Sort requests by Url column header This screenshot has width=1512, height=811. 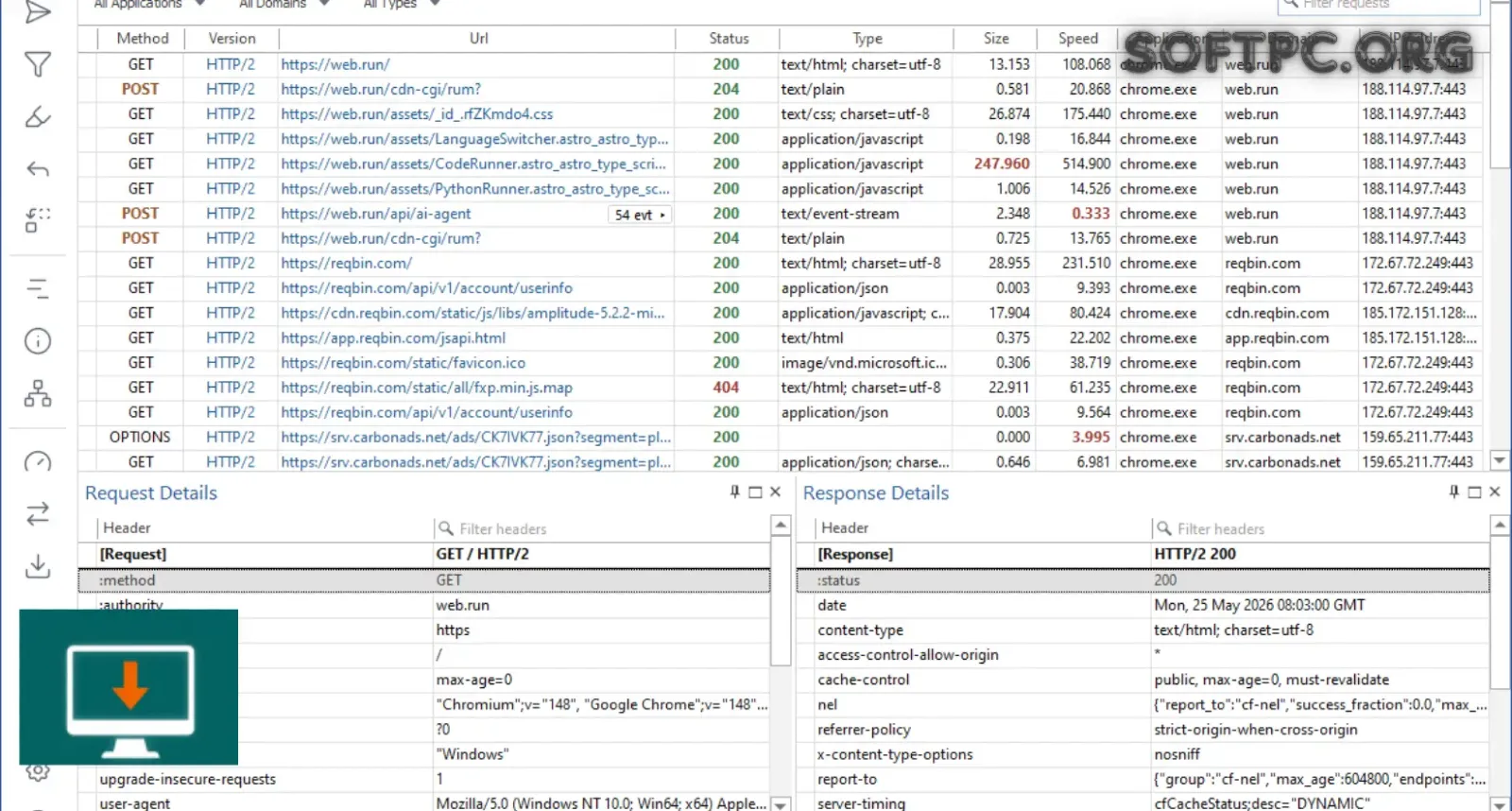pyautogui.click(x=478, y=39)
